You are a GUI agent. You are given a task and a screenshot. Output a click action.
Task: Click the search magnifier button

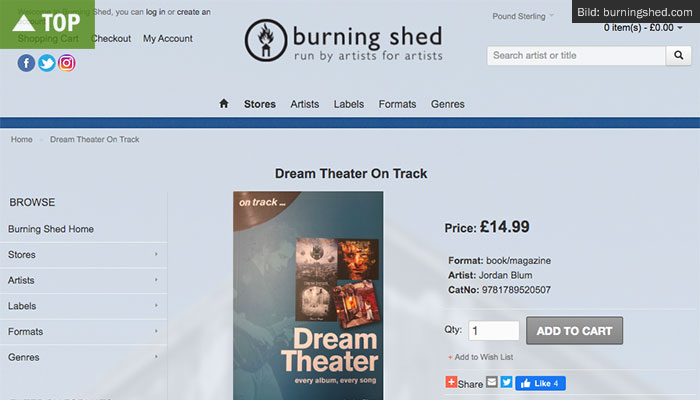click(x=679, y=55)
